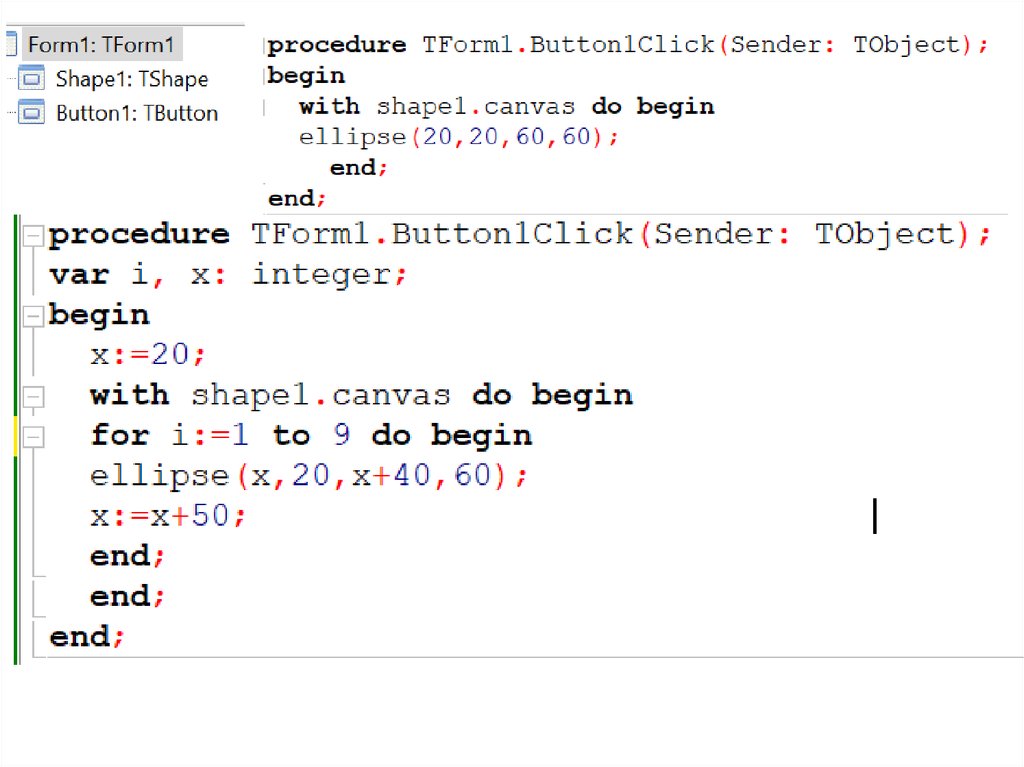Place cursor on 'x:=x+50;' line
The image size is (1024, 767).
pyautogui.click(x=167, y=516)
